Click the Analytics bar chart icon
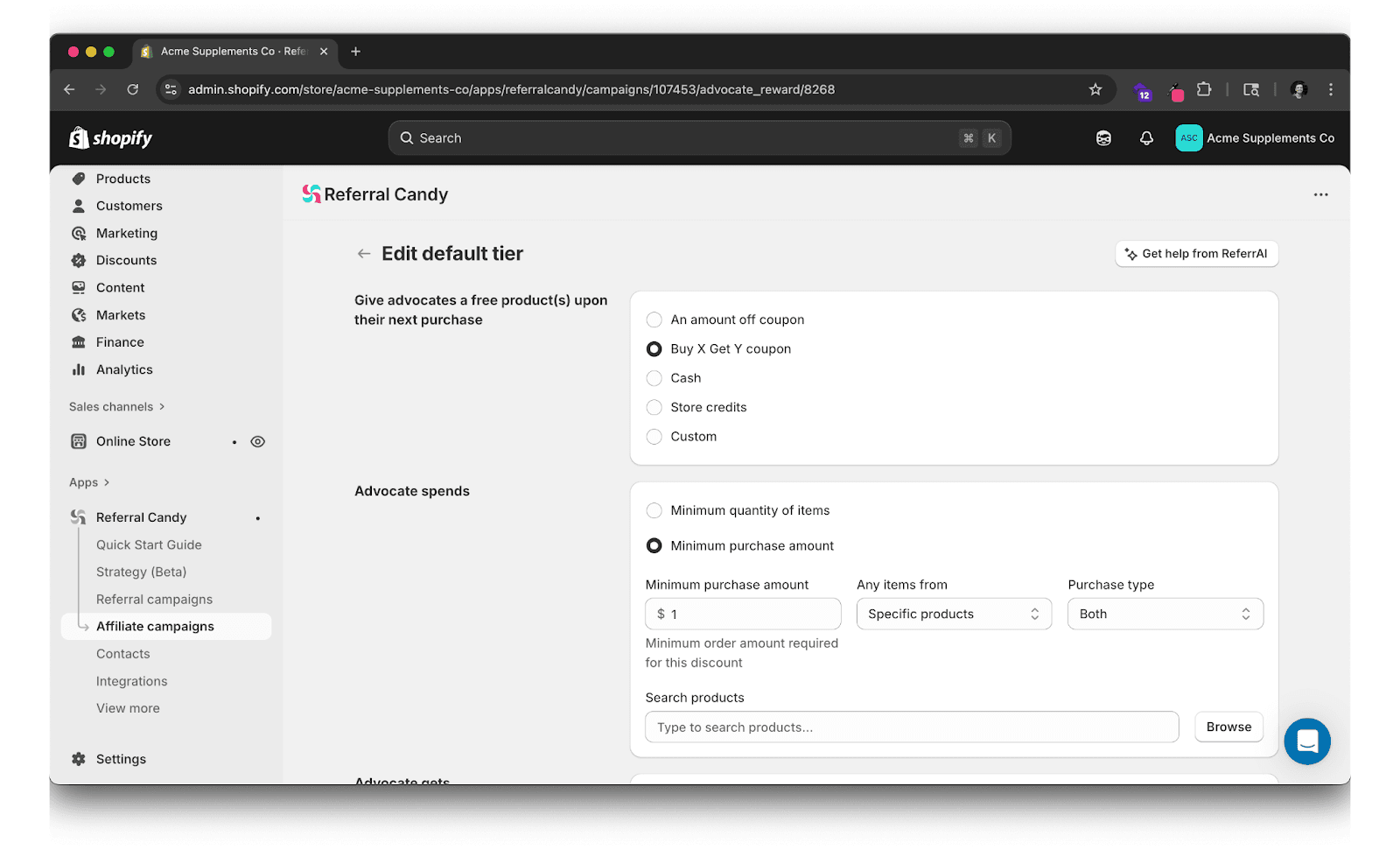This screenshot has width=1400, height=850. tap(79, 369)
